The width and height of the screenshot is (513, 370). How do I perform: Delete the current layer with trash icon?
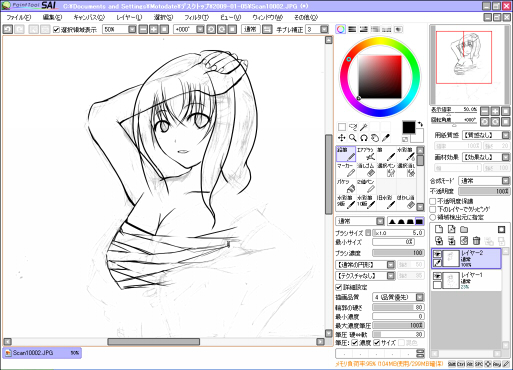pos(477,241)
